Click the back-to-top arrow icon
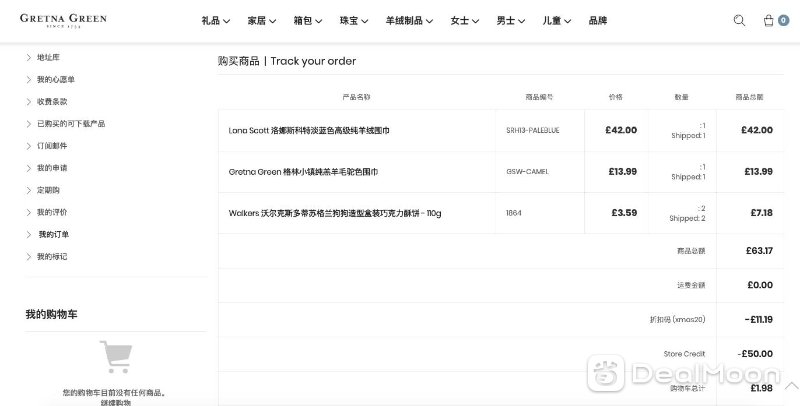This screenshot has height=406, width=800. 791,386
